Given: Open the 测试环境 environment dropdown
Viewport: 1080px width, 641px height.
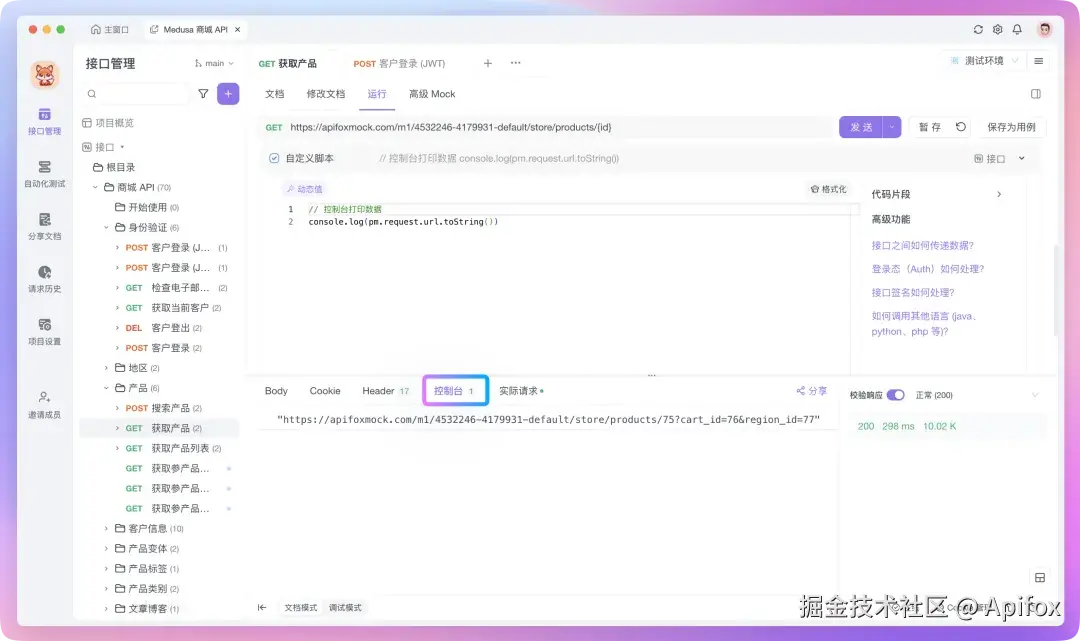Looking at the screenshot, I should (984, 61).
